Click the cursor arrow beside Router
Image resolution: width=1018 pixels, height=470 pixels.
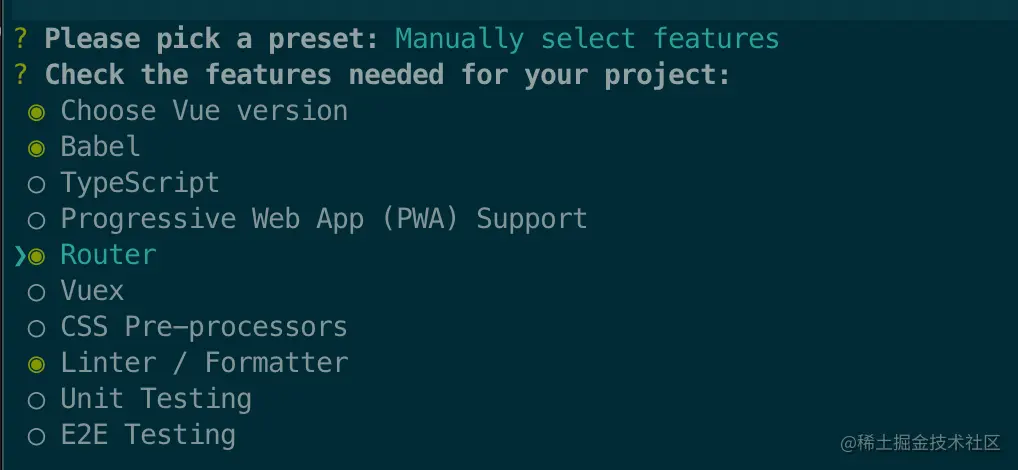[x=20, y=256]
